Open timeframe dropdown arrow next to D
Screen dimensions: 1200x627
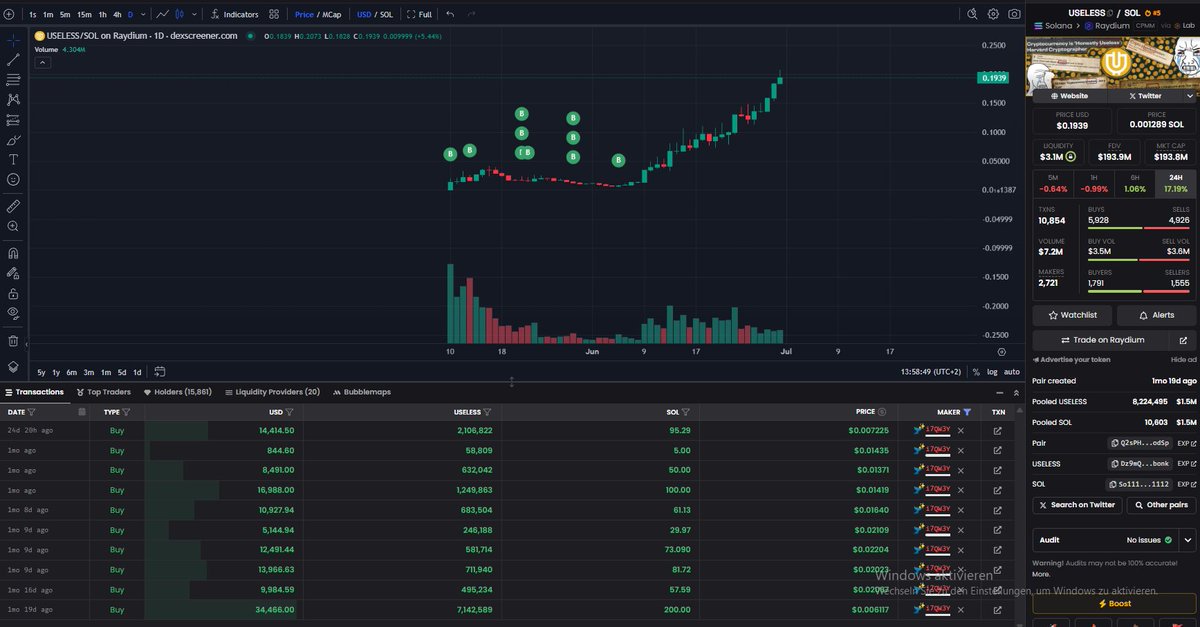pyautogui.click(x=141, y=14)
